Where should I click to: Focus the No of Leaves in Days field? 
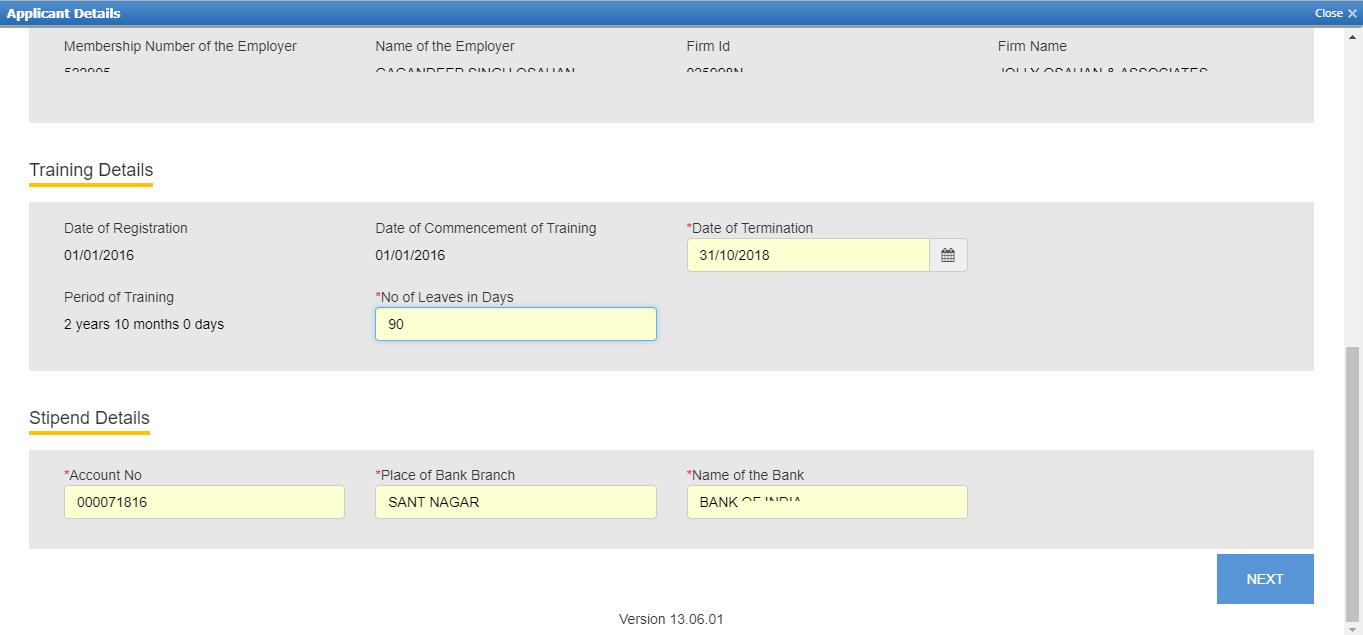[x=515, y=324]
